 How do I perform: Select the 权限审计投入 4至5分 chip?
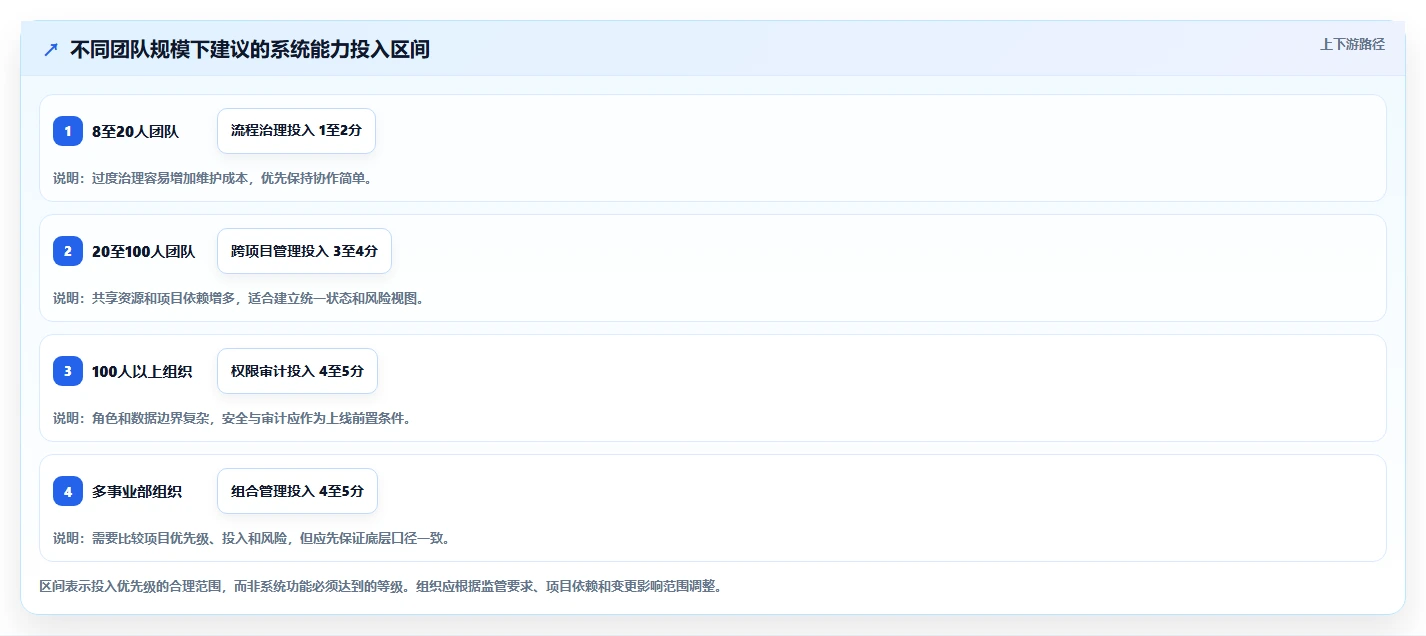[297, 371]
